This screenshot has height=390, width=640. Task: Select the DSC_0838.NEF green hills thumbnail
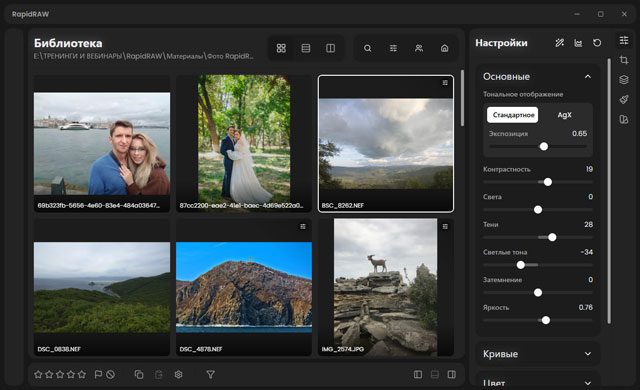point(102,287)
